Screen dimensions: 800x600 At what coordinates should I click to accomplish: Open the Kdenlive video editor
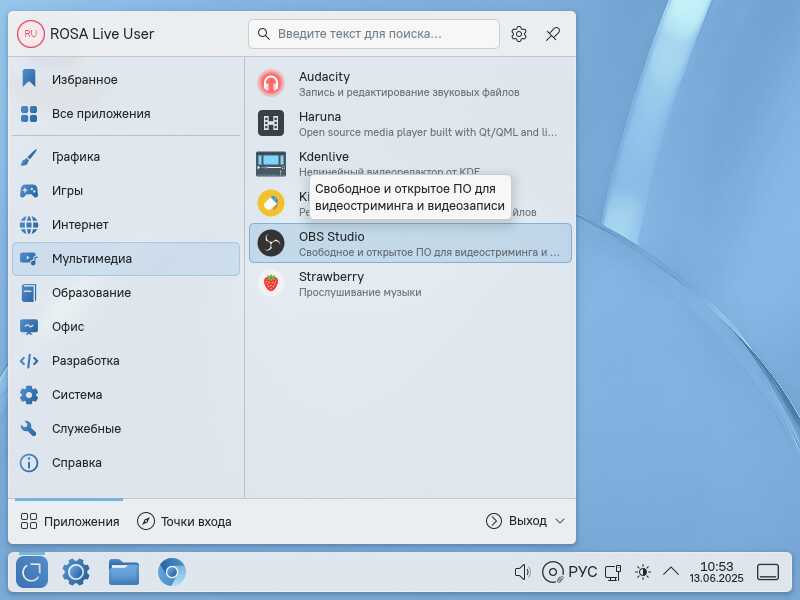(x=410, y=163)
